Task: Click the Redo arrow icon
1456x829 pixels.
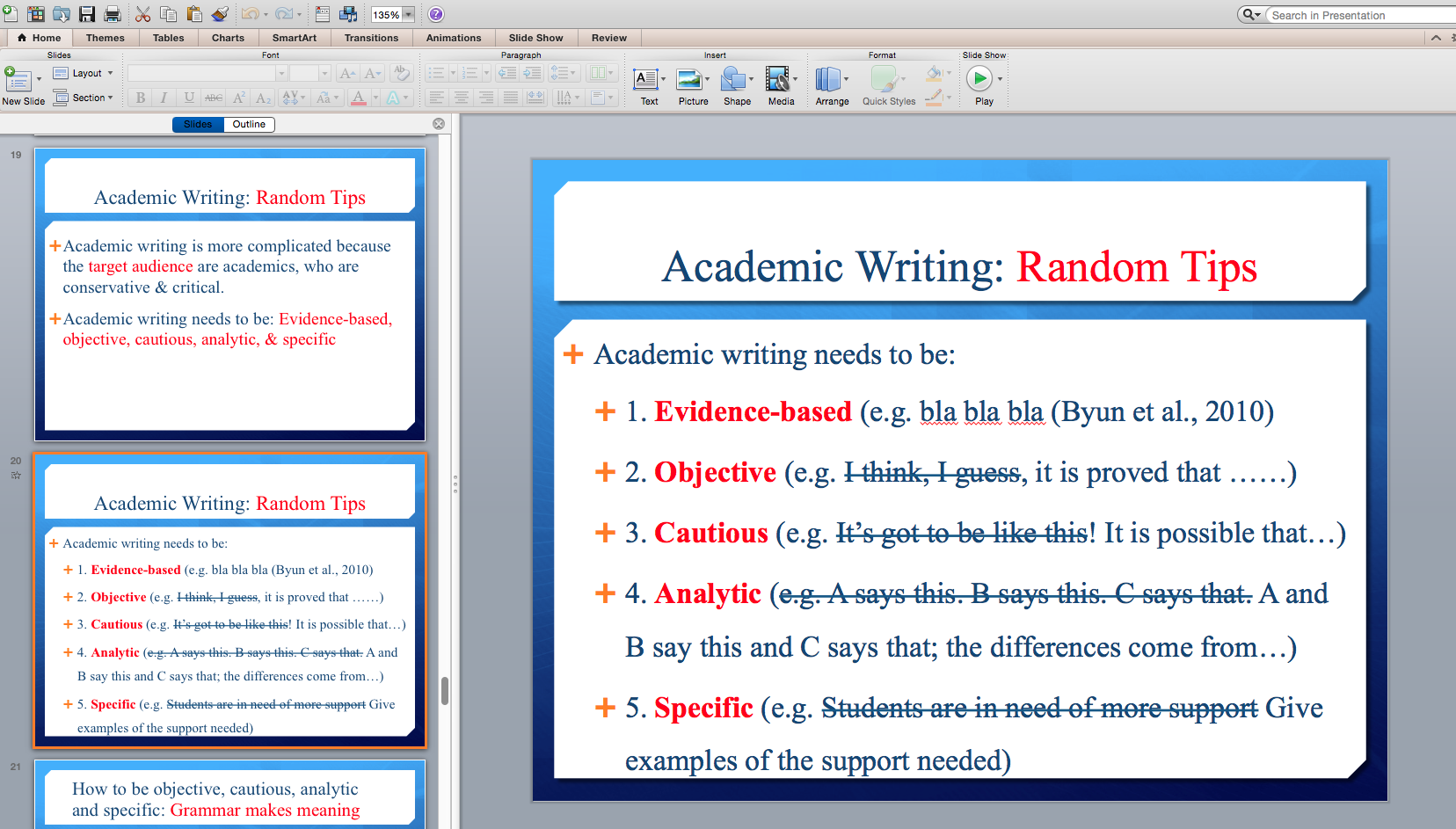Action: click(284, 14)
